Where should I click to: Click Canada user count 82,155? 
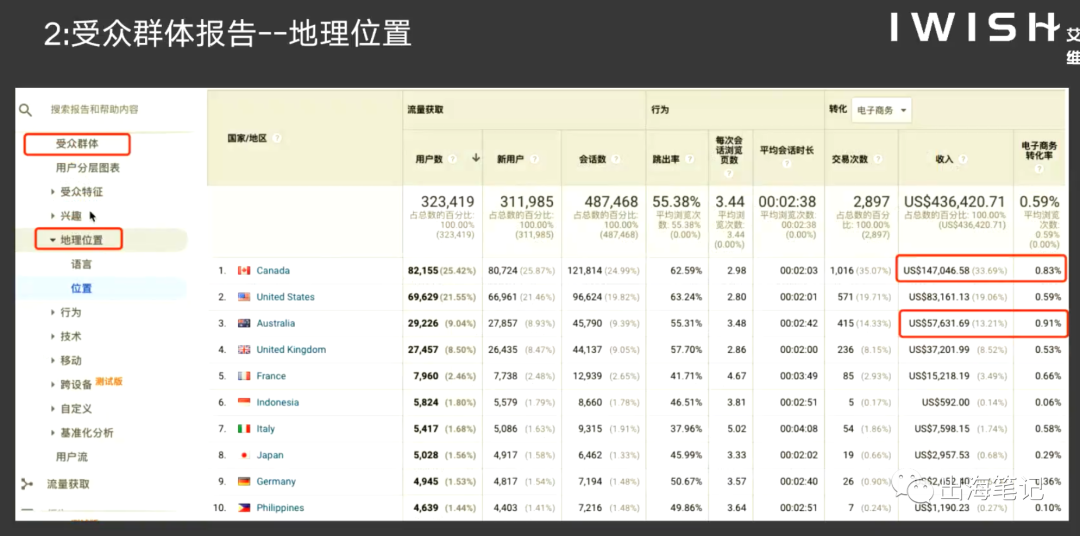pyautogui.click(x=423, y=271)
